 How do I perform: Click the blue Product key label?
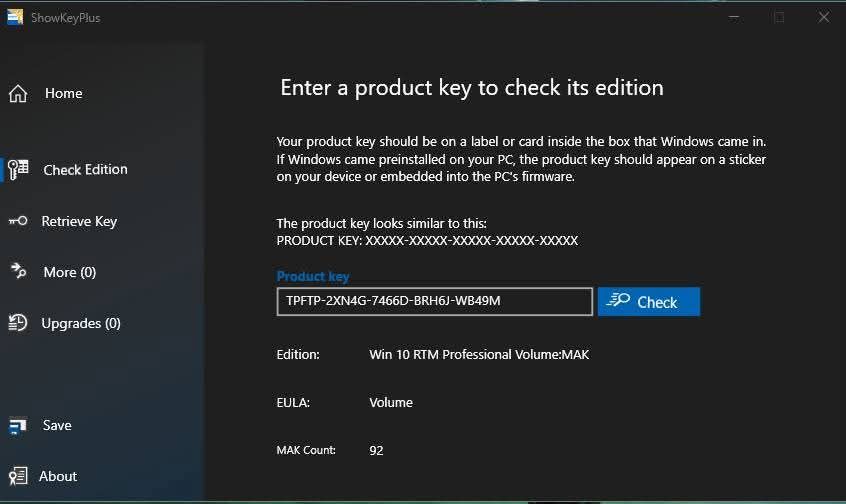coord(313,276)
